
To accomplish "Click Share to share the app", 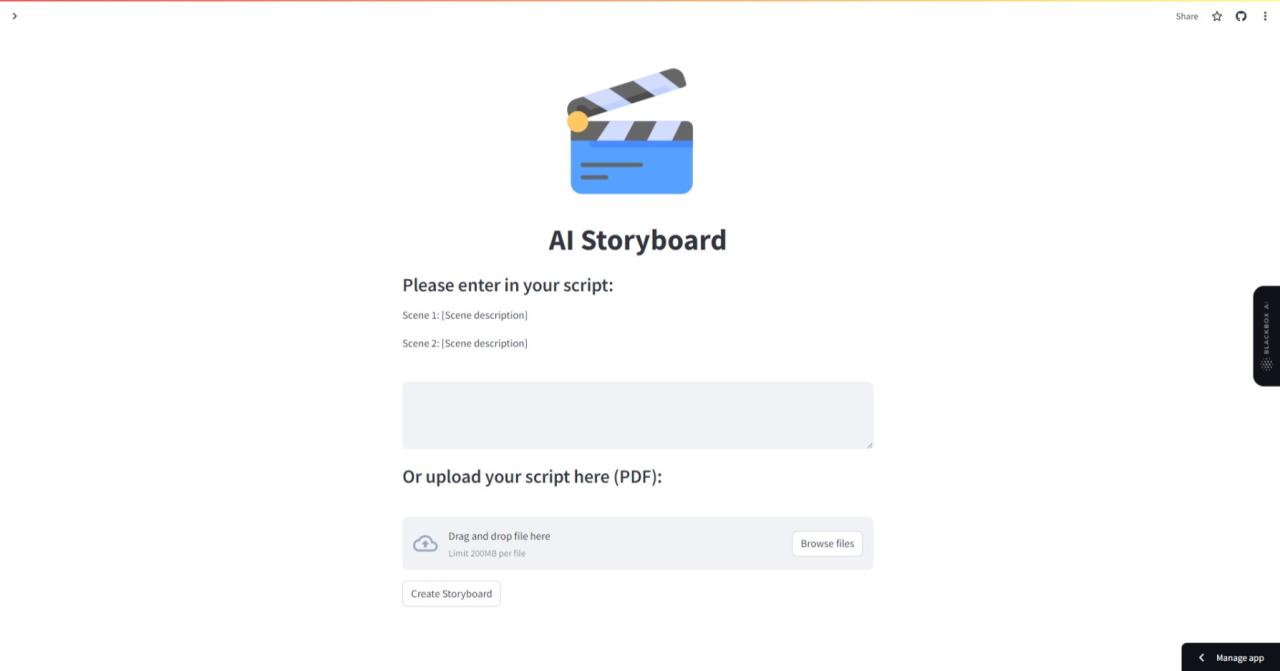I will point(1186,16).
